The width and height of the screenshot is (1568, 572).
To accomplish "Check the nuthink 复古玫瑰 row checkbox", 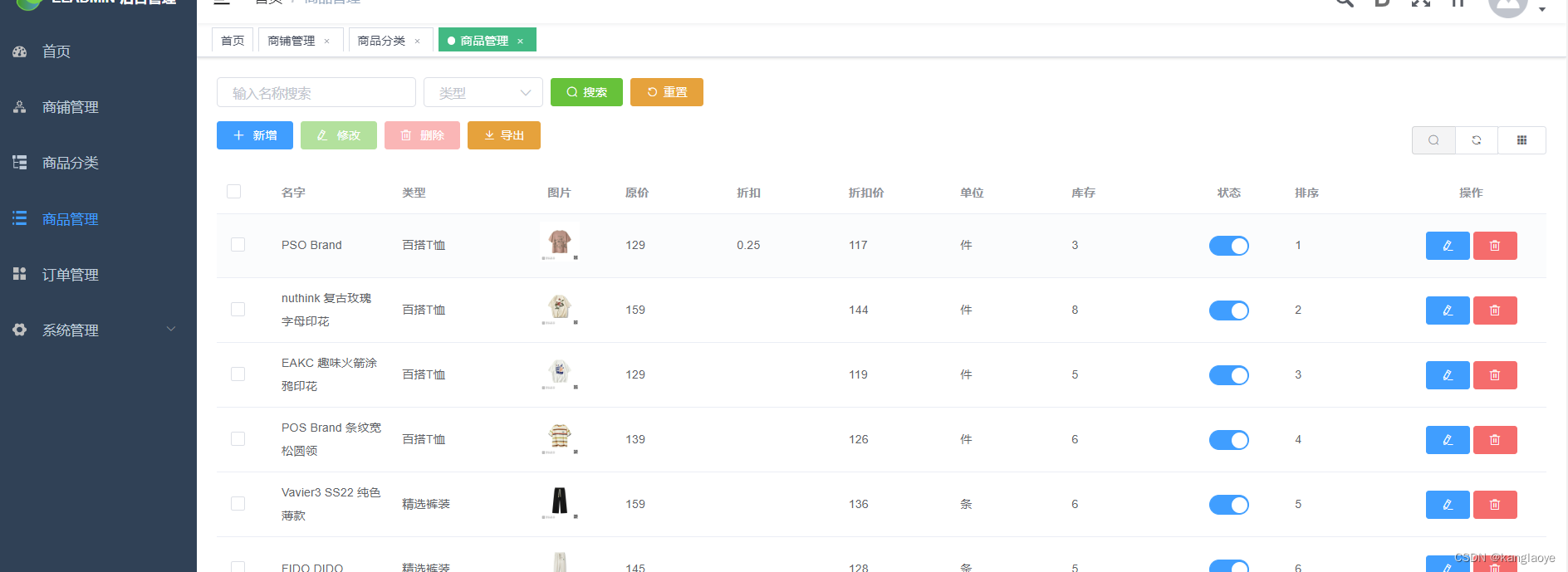I will [x=238, y=310].
